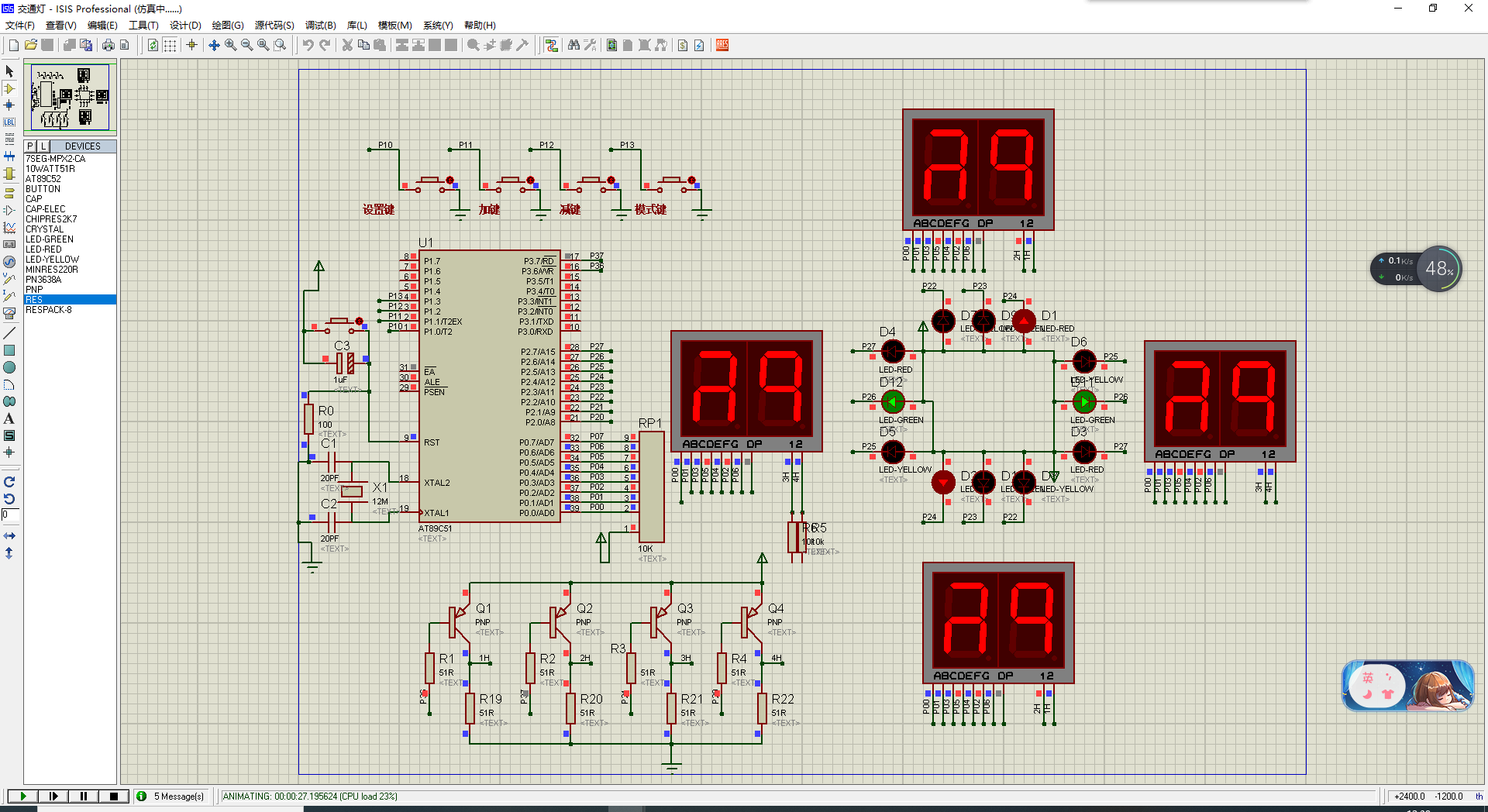Generate the bill of materials
Viewport: 1488px width, 812px height.
[682, 45]
